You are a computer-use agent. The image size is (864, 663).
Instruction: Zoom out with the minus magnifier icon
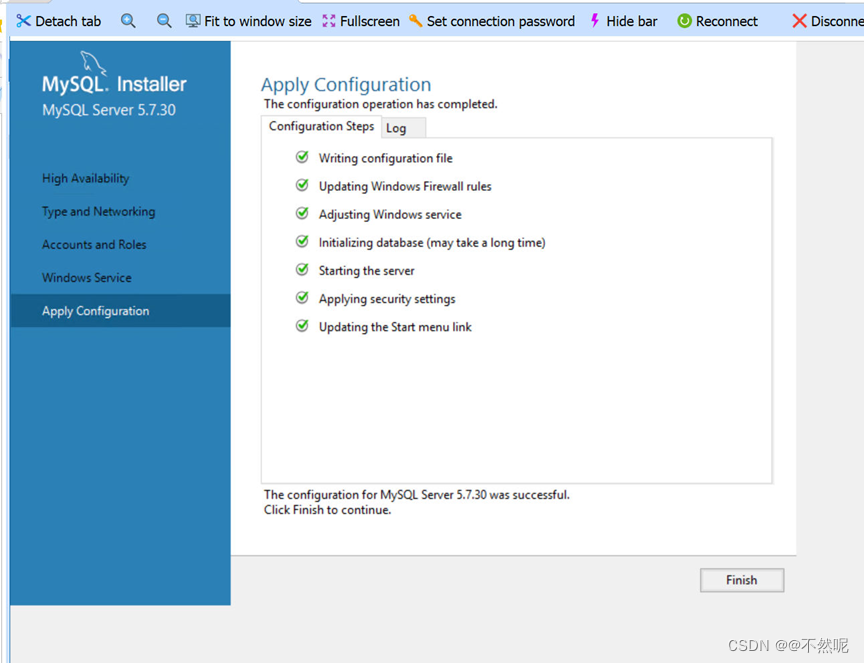pyautogui.click(x=164, y=21)
